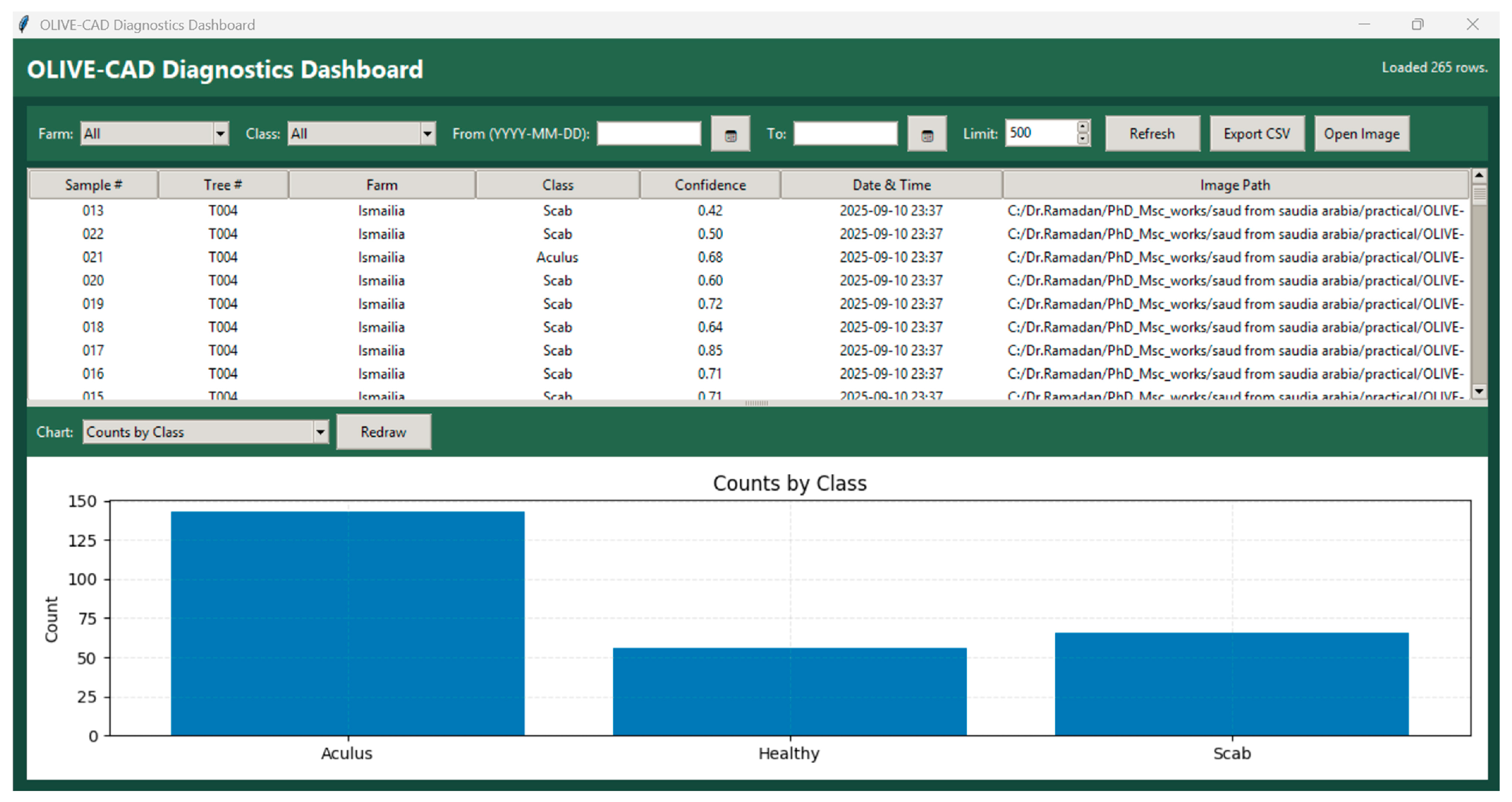Focus the From date input field

(649, 134)
